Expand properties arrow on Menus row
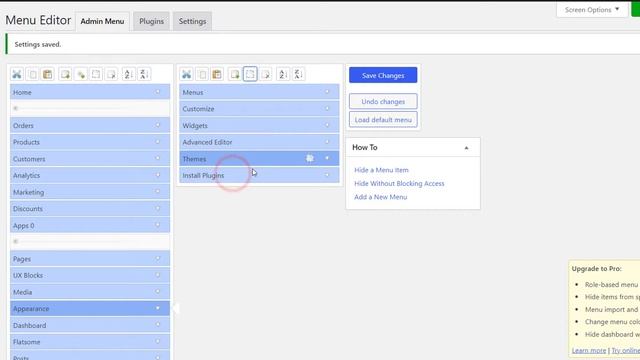 (x=327, y=92)
